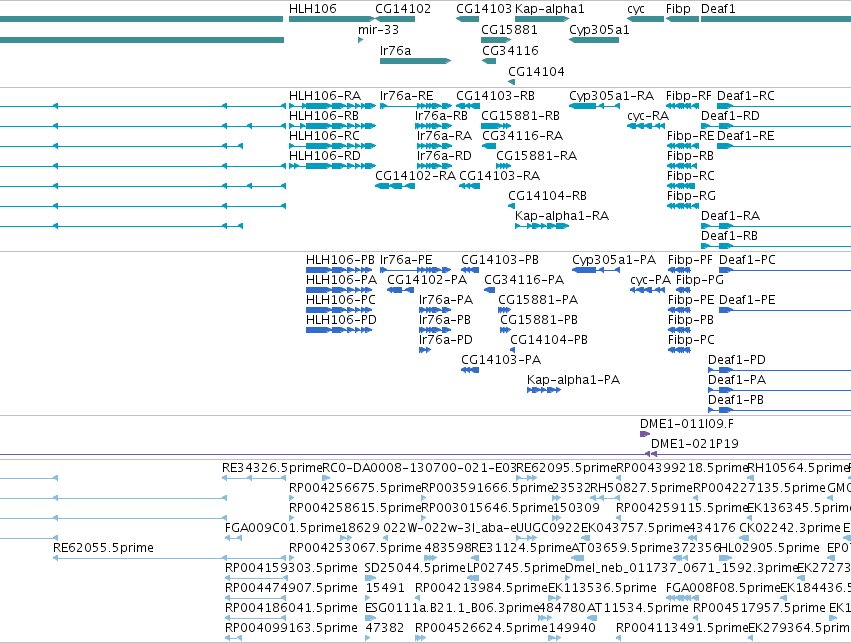Image resolution: width=851 pixels, height=643 pixels.
Task: Click EST label 47382
Action: (385, 628)
